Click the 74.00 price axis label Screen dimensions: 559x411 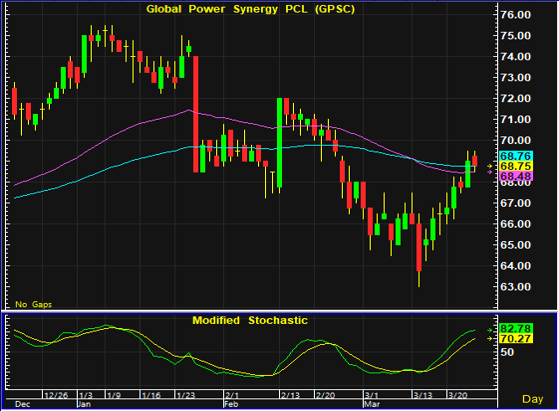tap(516, 57)
